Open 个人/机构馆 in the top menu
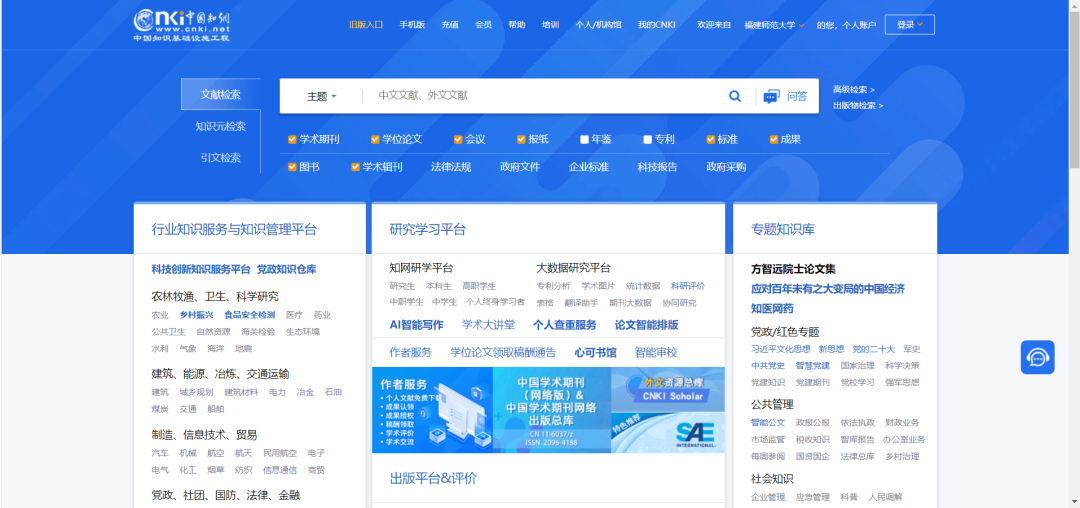 (599, 25)
